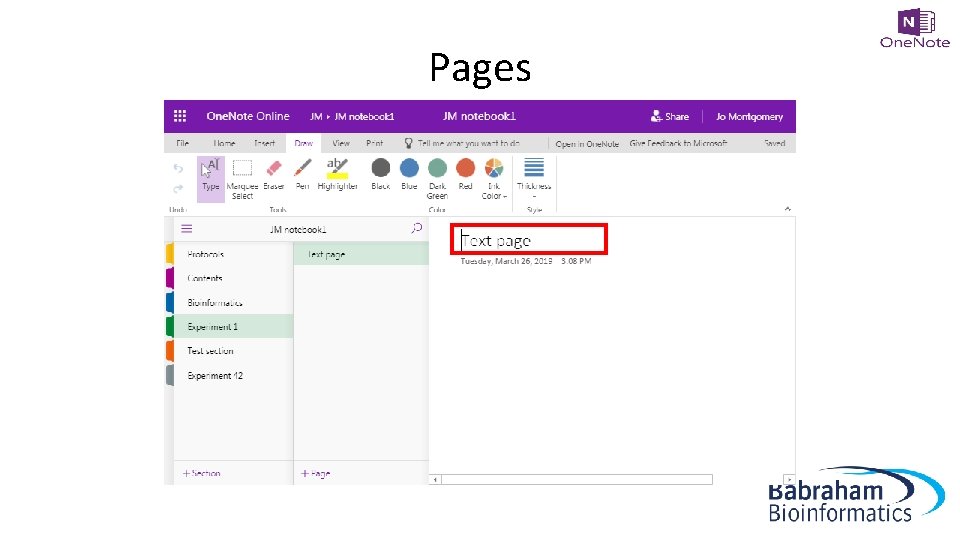The height and width of the screenshot is (540, 960).
Task: Choose the Black ink color
Action: tap(381, 174)
